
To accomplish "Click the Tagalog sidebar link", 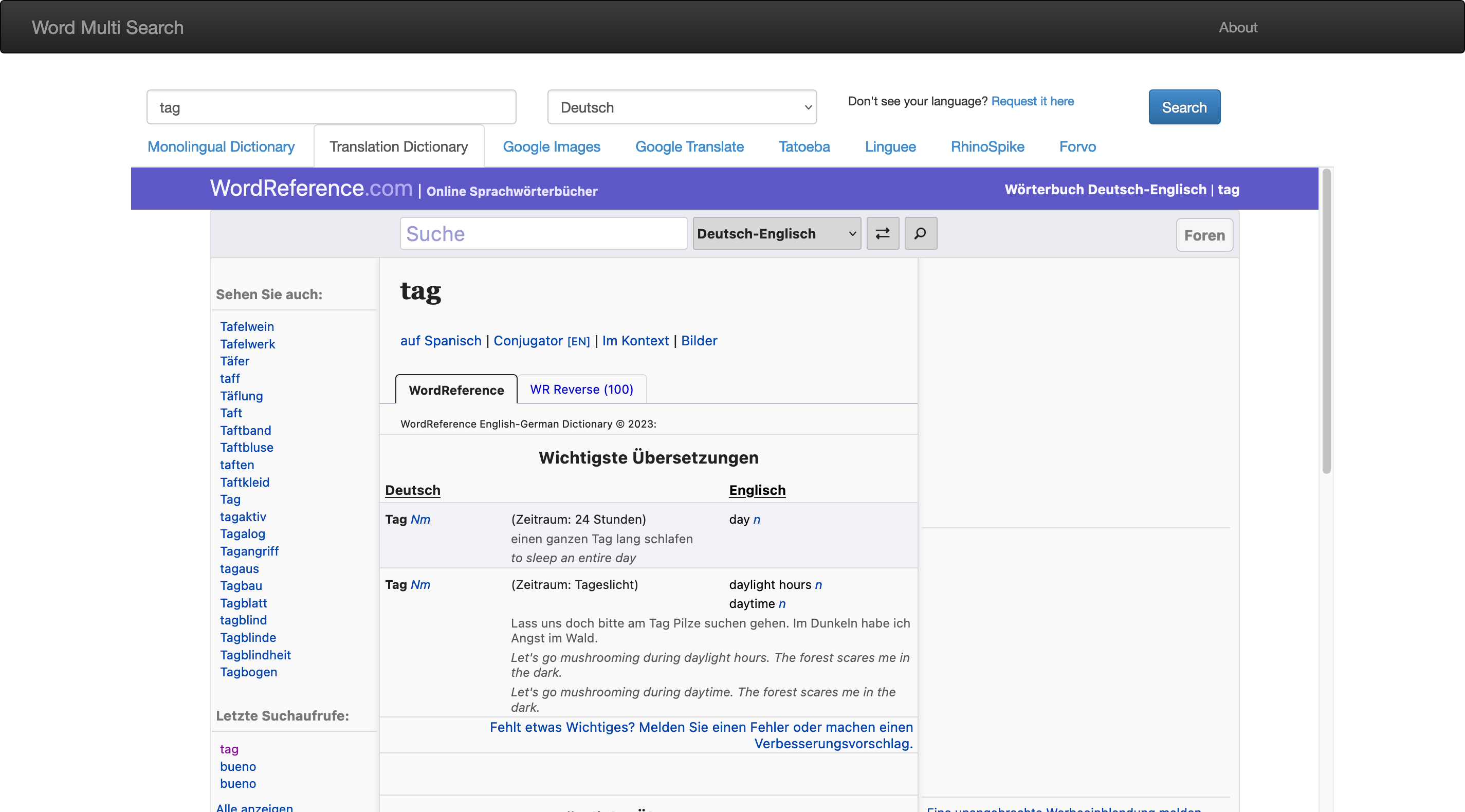I will point(242,534).
